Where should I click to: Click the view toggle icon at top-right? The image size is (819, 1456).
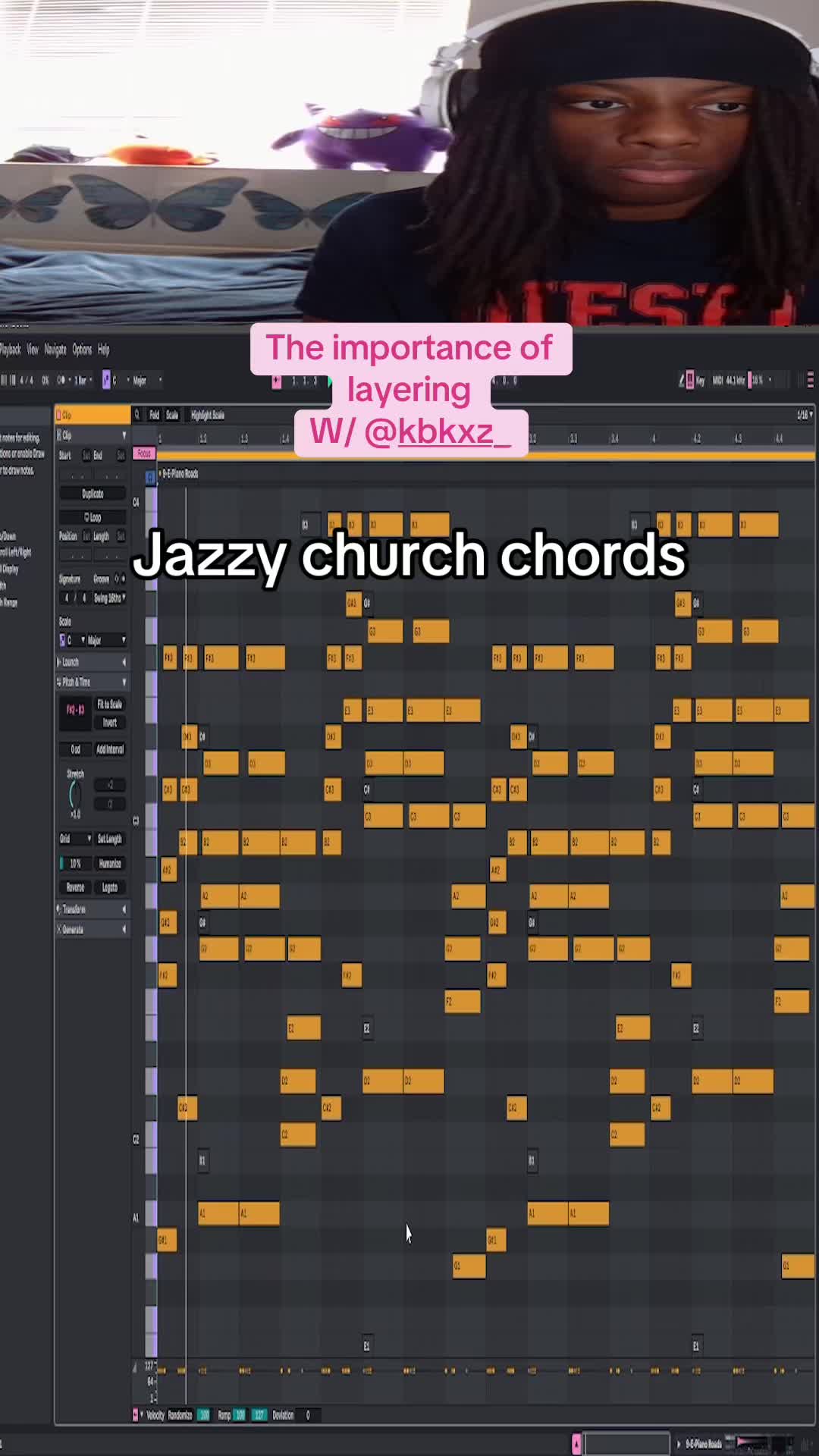click(810, 380)
